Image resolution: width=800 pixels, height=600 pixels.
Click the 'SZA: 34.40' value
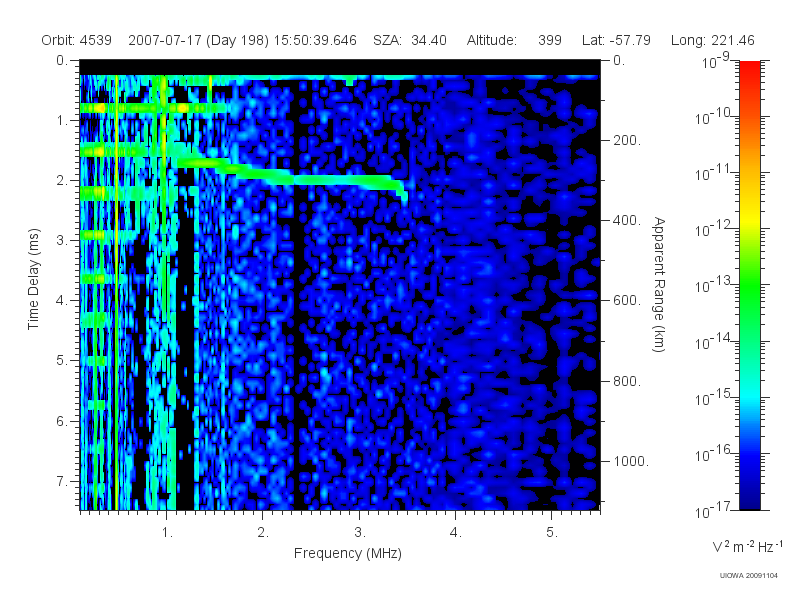click(x=410, y=40)
